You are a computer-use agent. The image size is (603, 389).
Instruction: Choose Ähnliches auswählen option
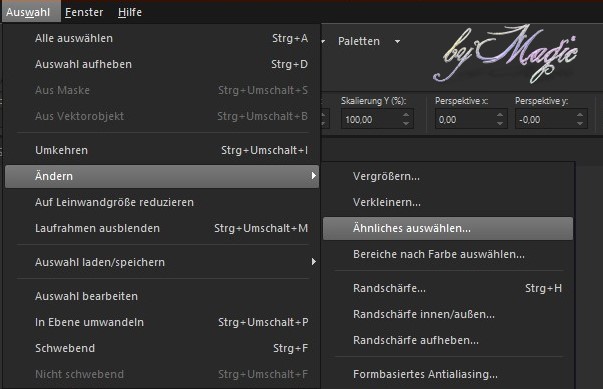coord(448,228)
